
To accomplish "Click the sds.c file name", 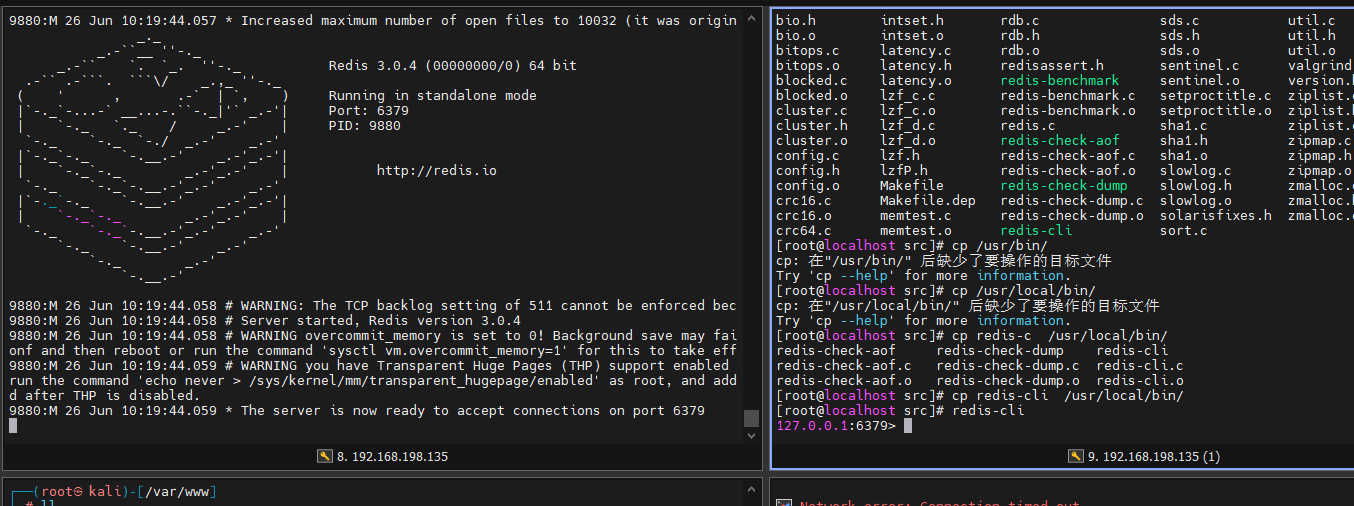I will [x=1180, y=21].
